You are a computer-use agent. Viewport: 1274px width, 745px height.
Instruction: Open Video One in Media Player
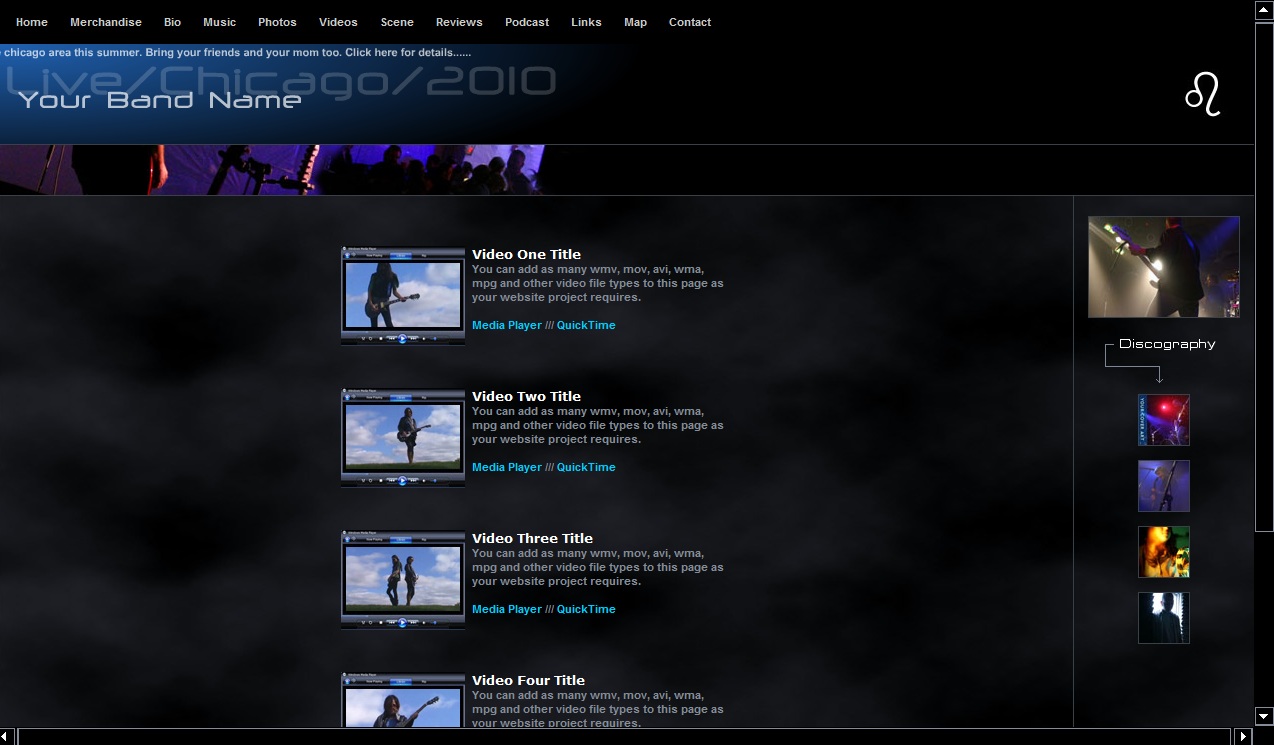coord(507,325)
